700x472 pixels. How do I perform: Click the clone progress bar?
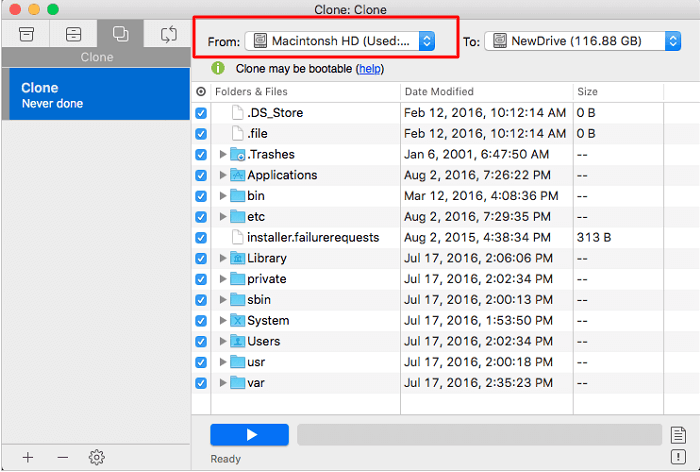point(479,435)
